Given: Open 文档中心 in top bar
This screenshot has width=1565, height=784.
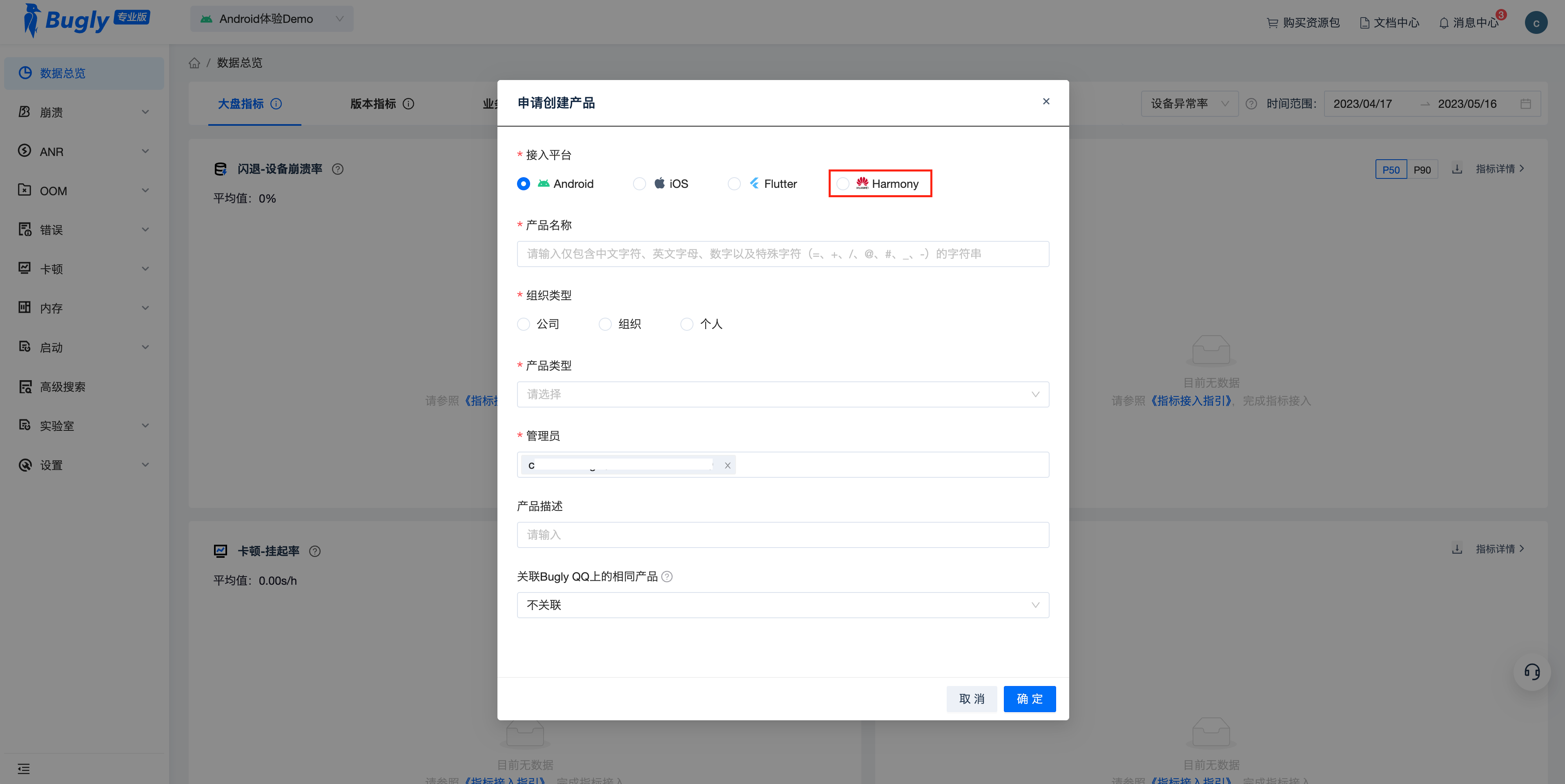Looking at the screenshot, I should point(1389,22).
